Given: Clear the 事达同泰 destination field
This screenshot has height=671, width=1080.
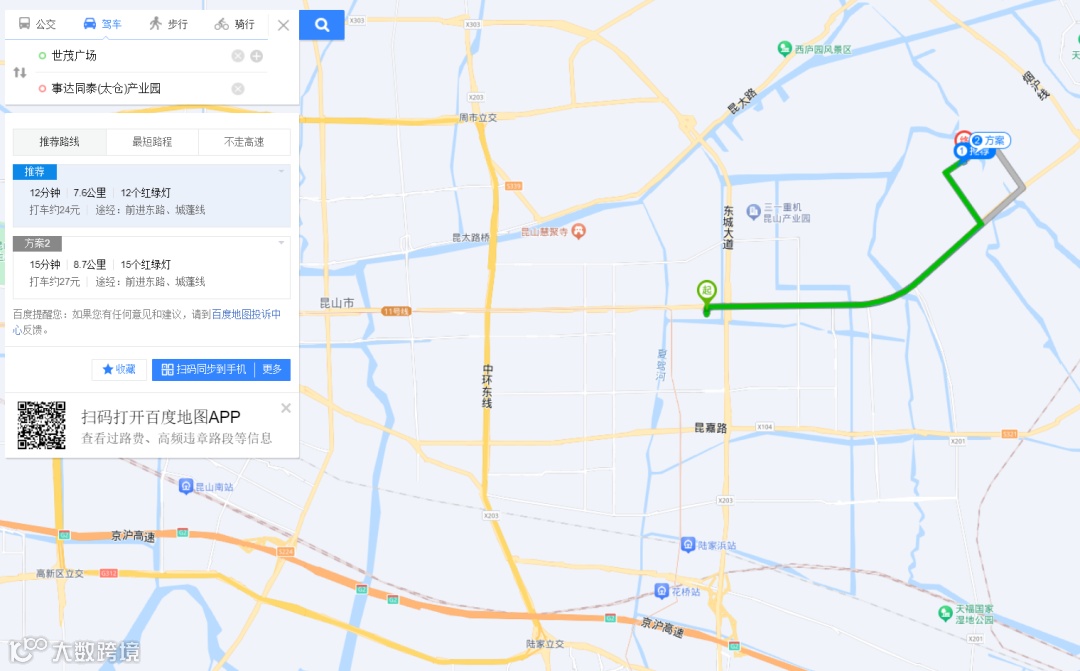Looking at the screenshot, I should (x=238, y=89).
